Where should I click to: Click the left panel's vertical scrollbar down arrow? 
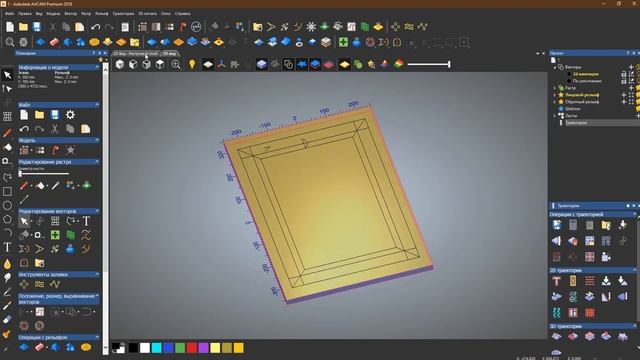pyautogui.click(x=105, y=348)
